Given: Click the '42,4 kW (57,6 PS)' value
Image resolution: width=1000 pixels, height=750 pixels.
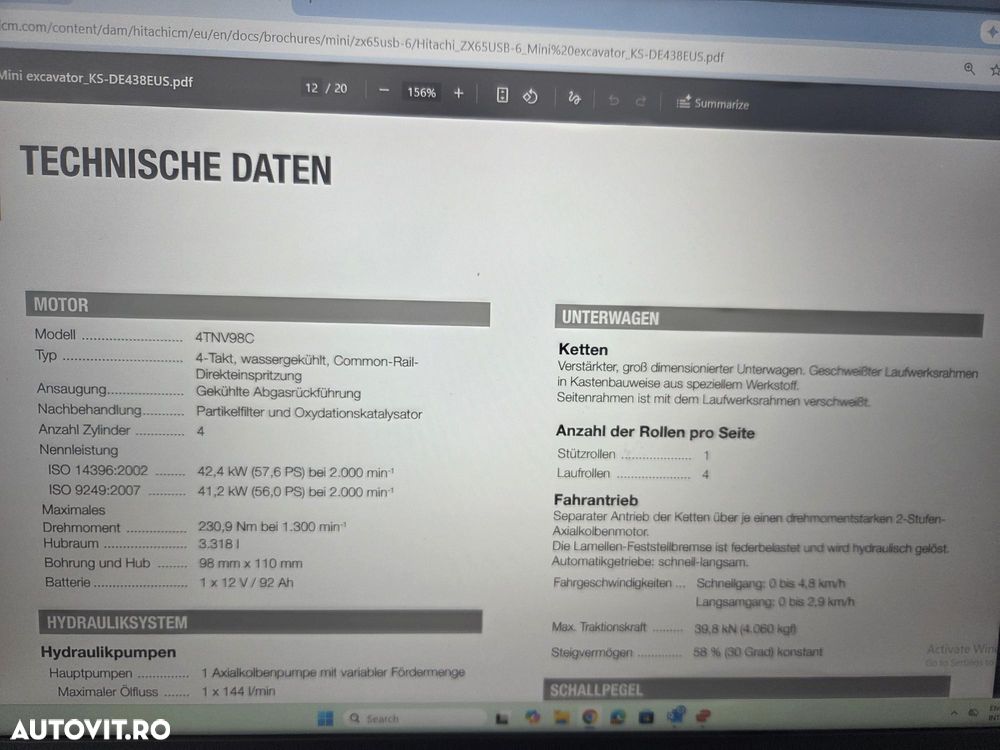Looking at the screenshot, I should tap(251, 472).
